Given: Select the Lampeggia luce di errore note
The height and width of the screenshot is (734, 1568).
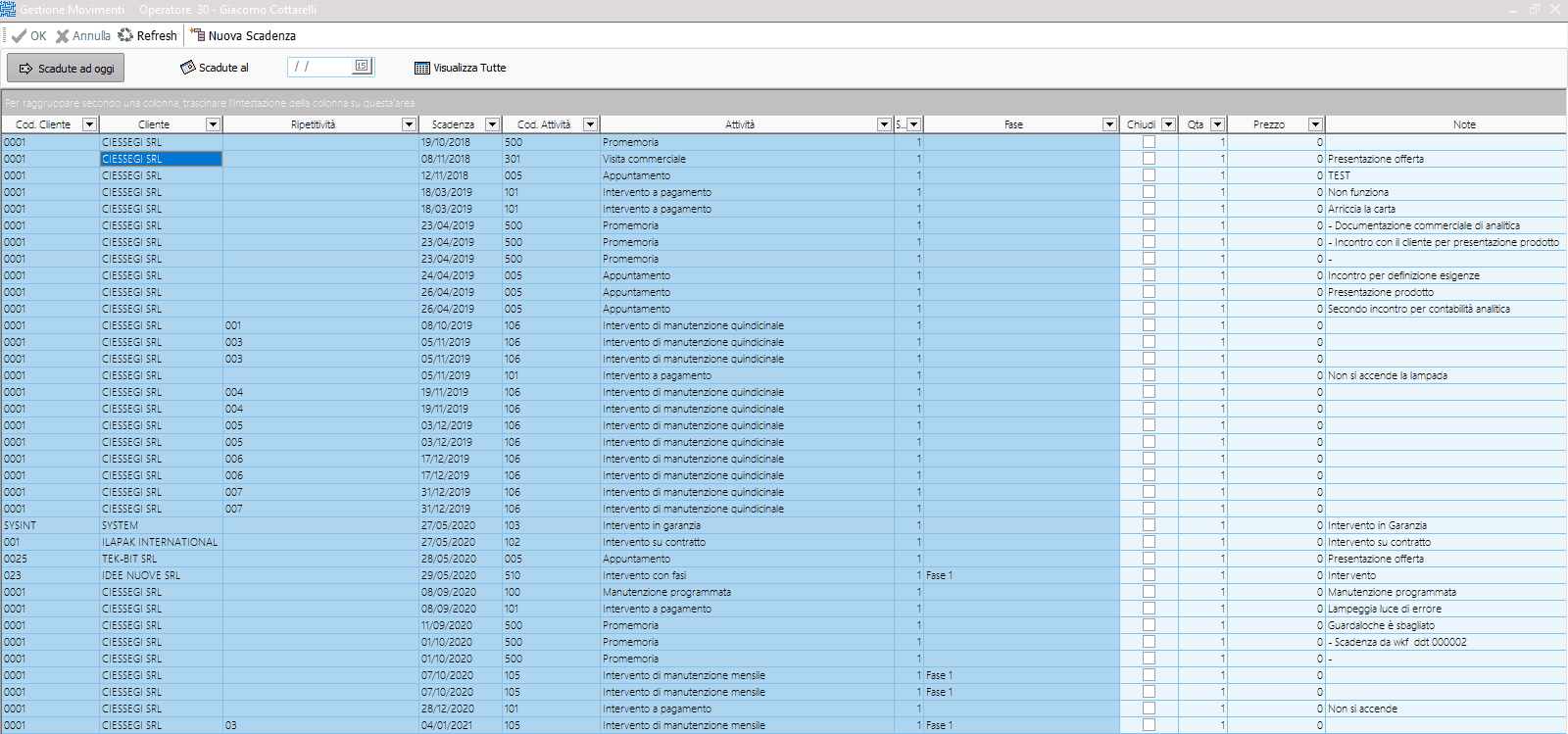Looking at the screenshot, I should tap(1445, 609).
